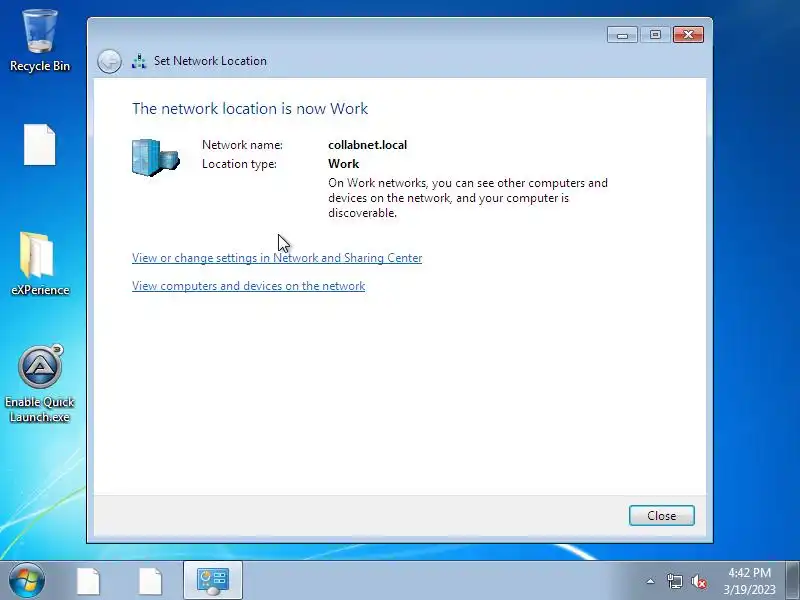800x600 pixels.
Task: Open View computers and devices on the network
Action: point(248,286)
